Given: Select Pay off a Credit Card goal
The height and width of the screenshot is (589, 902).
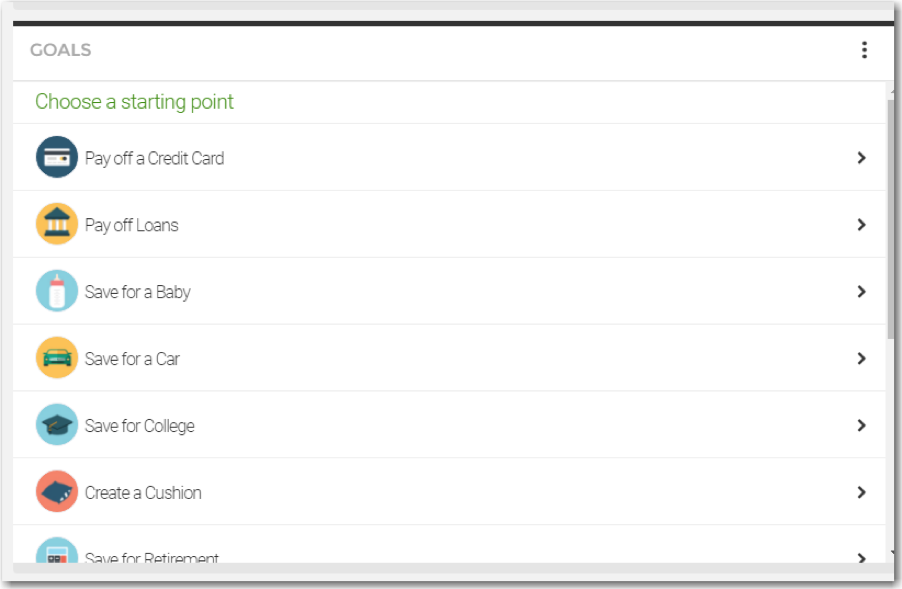Looking at the screenshot, I should (x=449, y=157).
